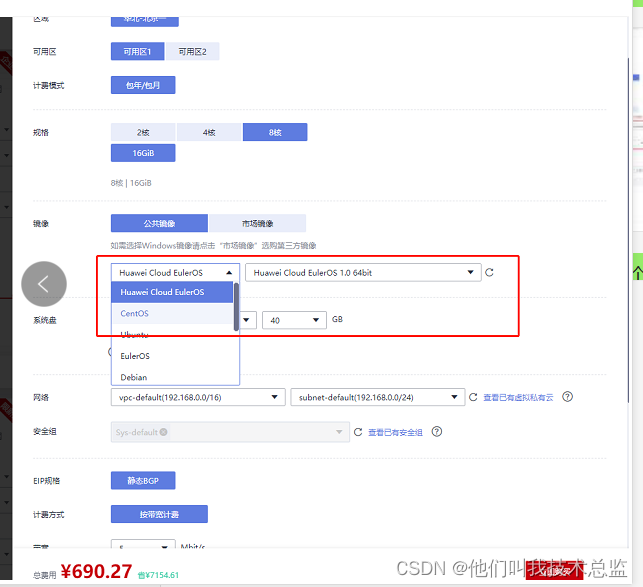This screenshot has width=643, height=587.
Task: Open the EulerOS 1.0 64bit version dropdown
Action: (363, 272)
